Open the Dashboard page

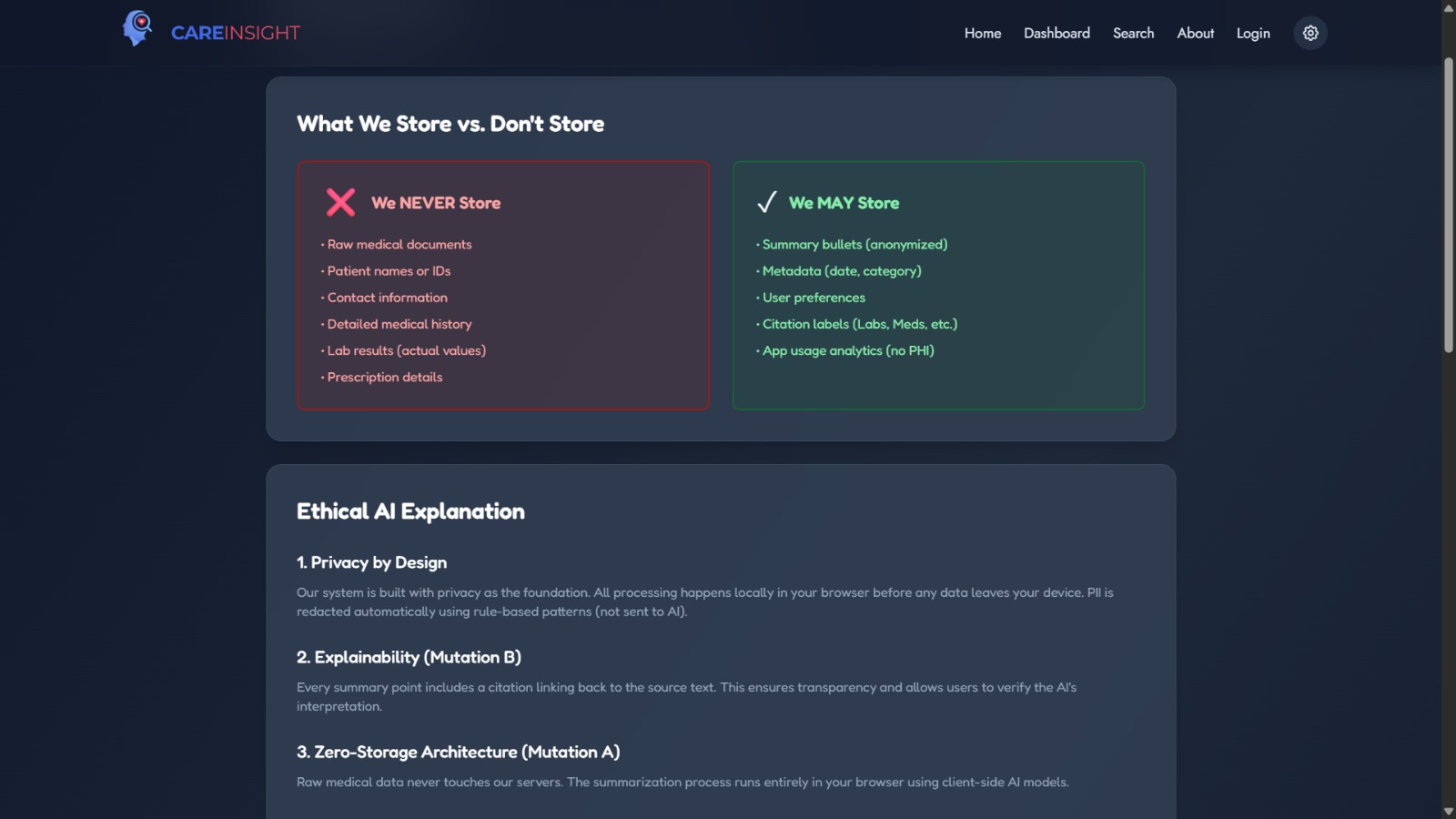pyautogui.click(x=1057, y=33)
